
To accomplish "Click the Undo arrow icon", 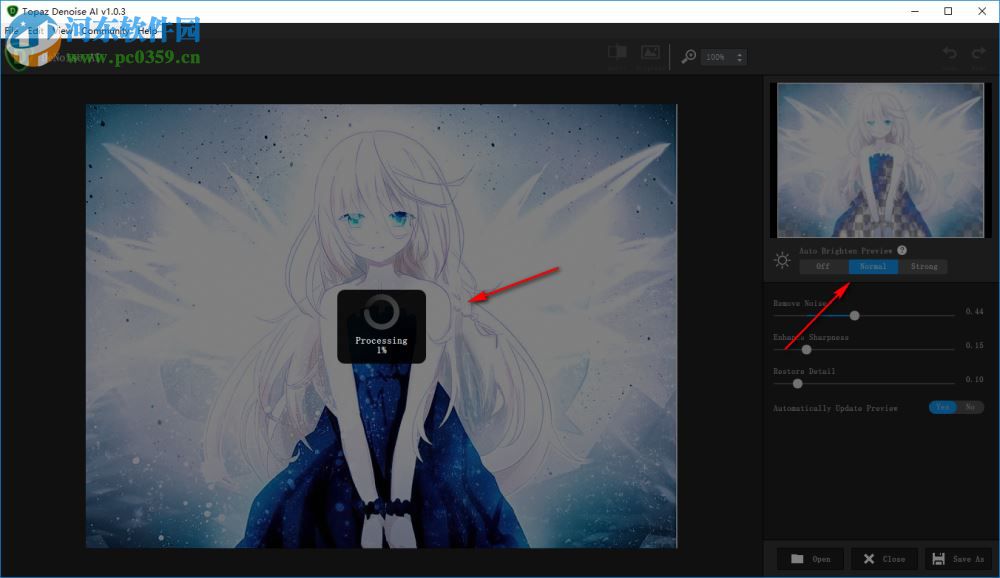I will 948,52.
